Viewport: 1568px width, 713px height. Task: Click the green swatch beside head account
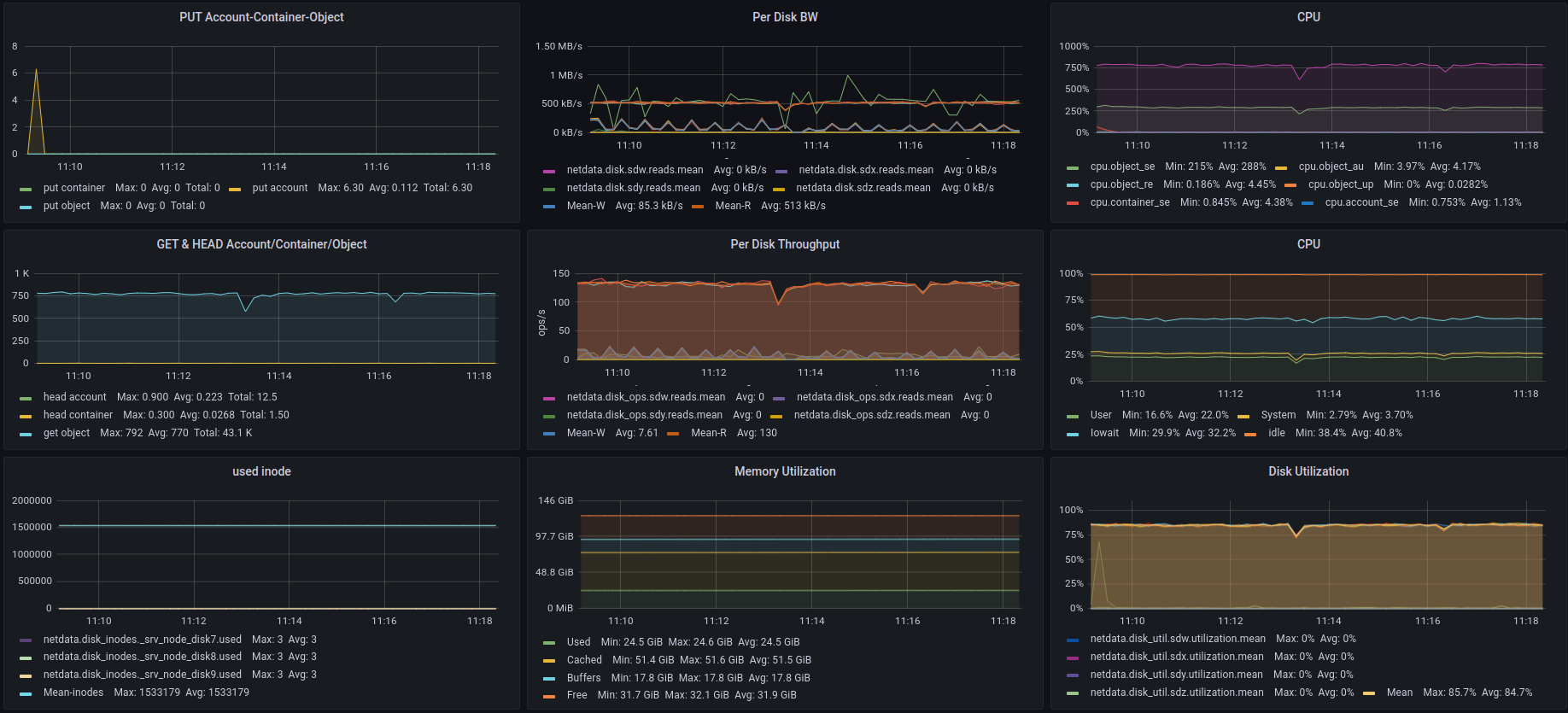(x=26, y=398)
